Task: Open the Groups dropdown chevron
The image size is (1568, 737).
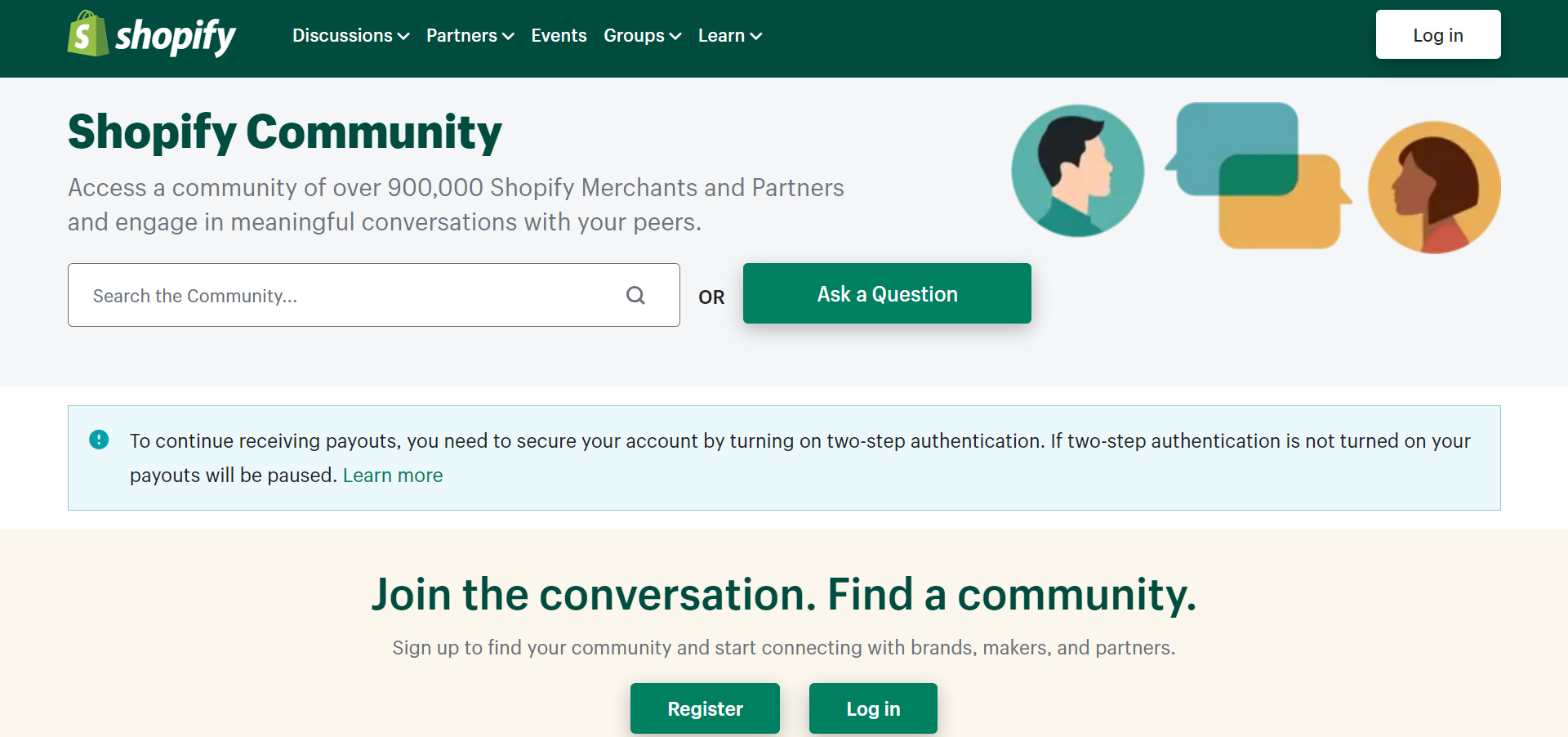Action: pos(675,36)
